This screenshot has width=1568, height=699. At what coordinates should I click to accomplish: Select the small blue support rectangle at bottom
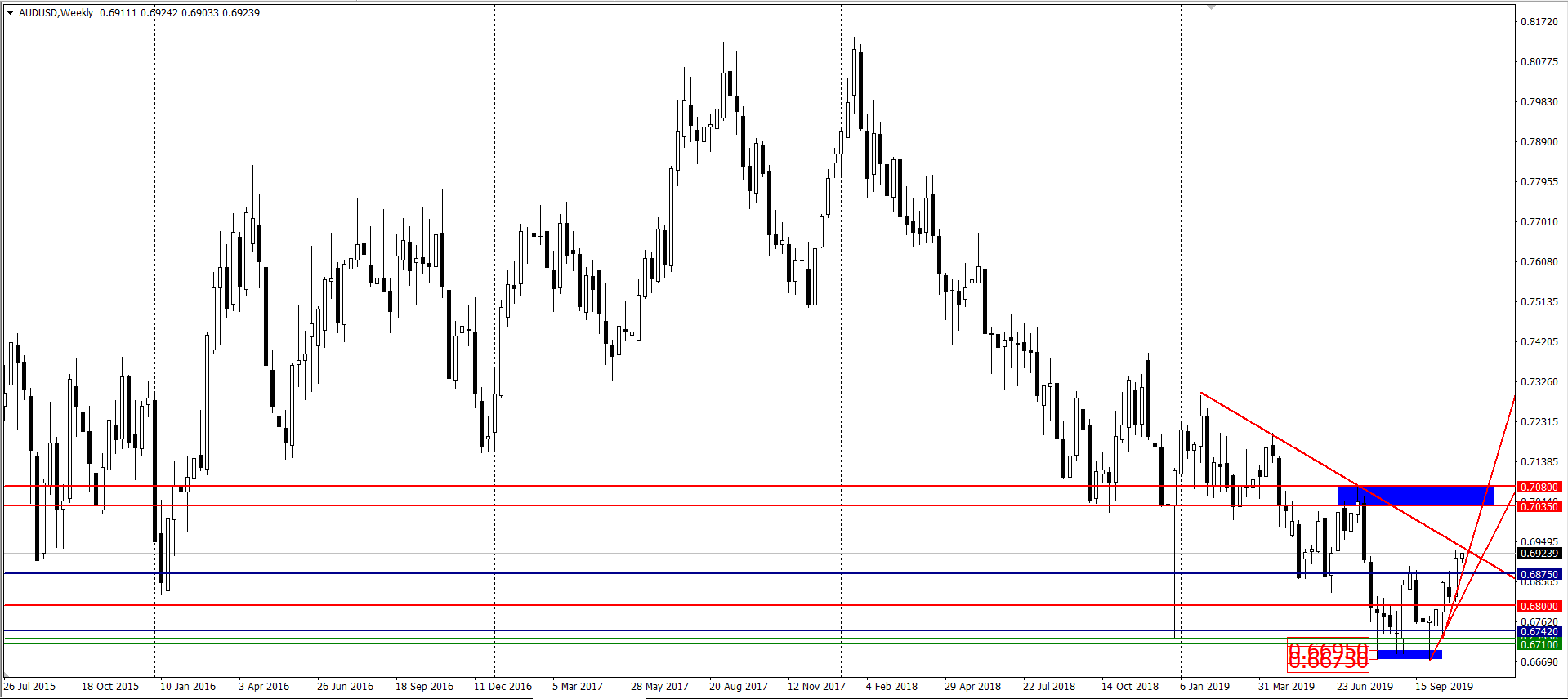(1409, 654)
